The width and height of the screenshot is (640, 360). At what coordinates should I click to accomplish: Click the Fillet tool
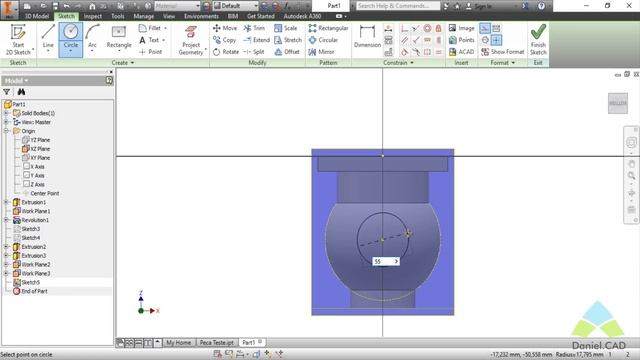[x=152, y=28]
